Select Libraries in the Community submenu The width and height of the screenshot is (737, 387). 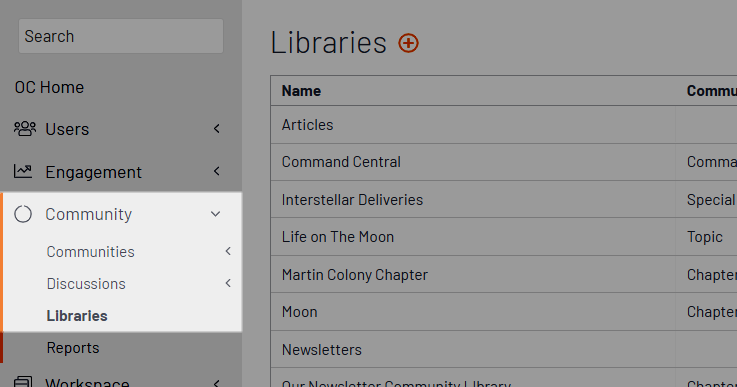click(77, 316)
